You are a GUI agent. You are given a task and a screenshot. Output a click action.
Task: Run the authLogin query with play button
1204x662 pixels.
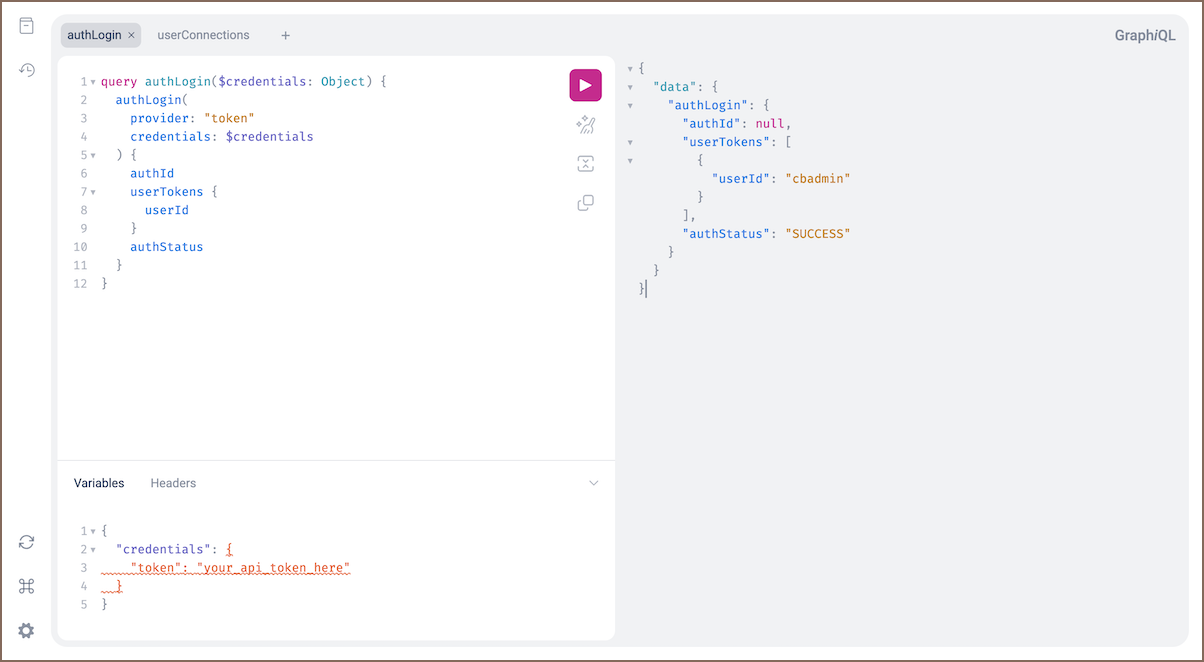tap(585, 85)
